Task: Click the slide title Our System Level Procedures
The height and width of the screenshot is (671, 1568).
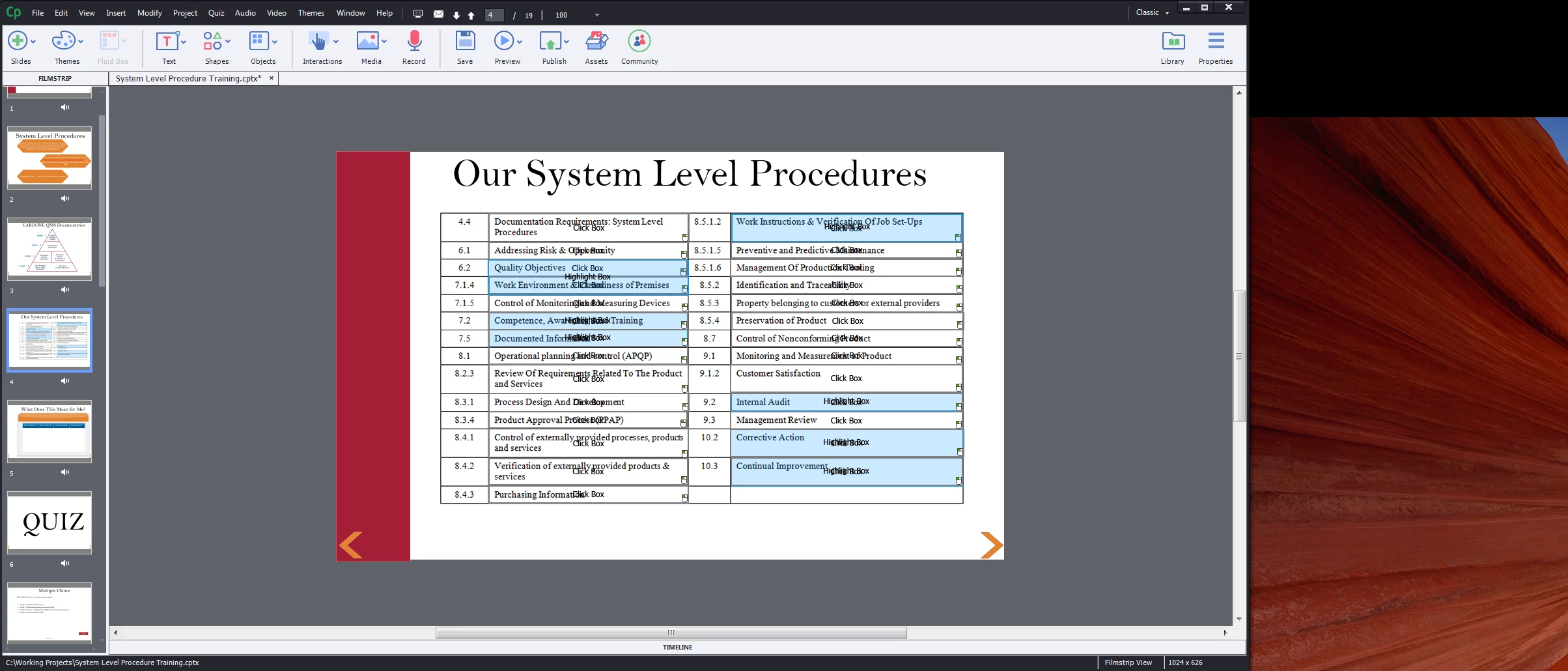Action: point(690,175)
